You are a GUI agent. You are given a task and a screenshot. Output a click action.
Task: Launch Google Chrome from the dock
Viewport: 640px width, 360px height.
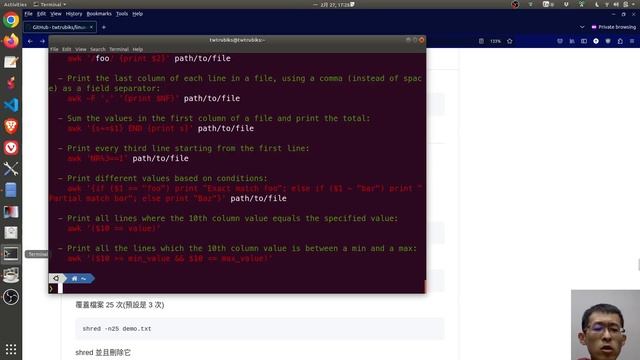pyautogui.click(x=11, y=20)
